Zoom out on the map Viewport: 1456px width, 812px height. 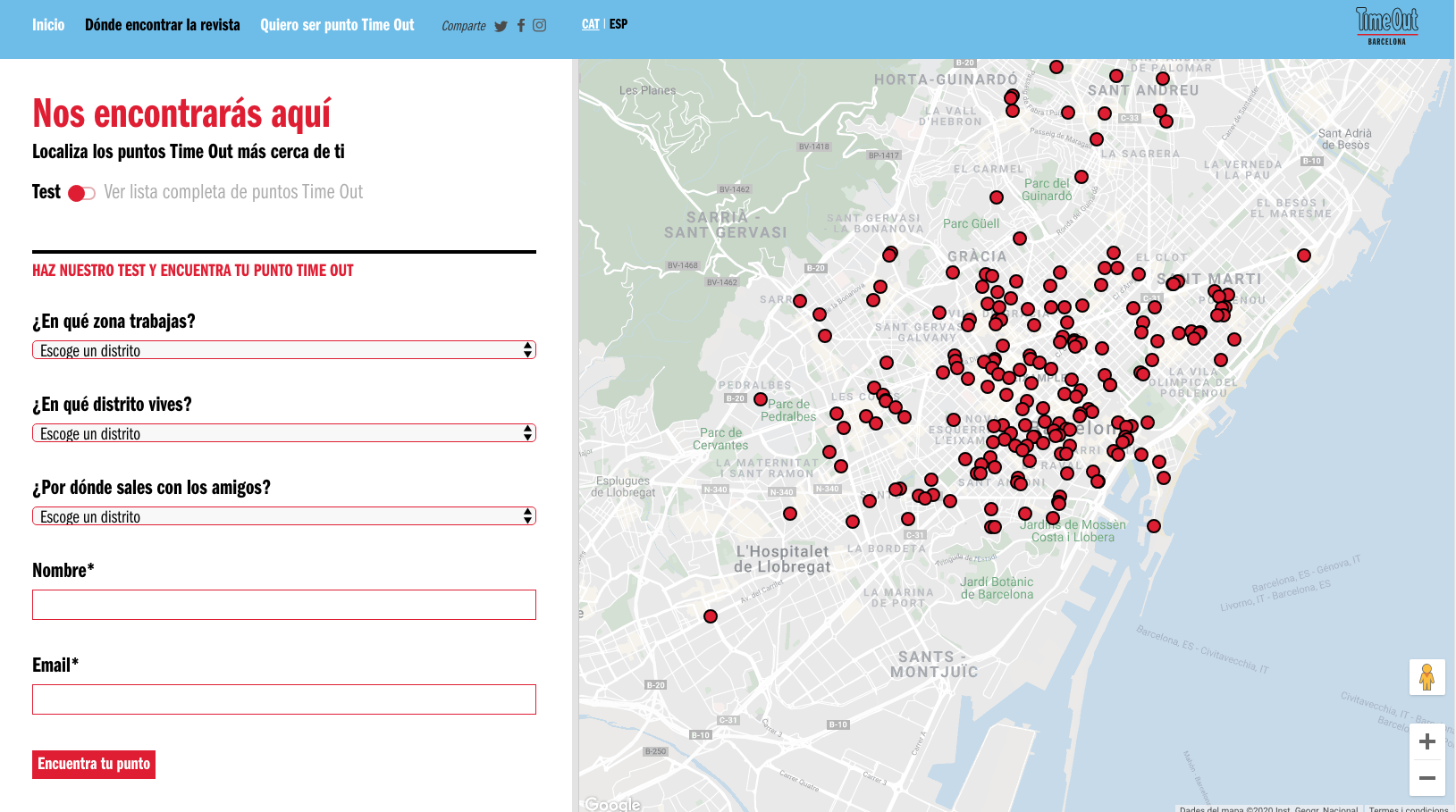[1427, 778]
